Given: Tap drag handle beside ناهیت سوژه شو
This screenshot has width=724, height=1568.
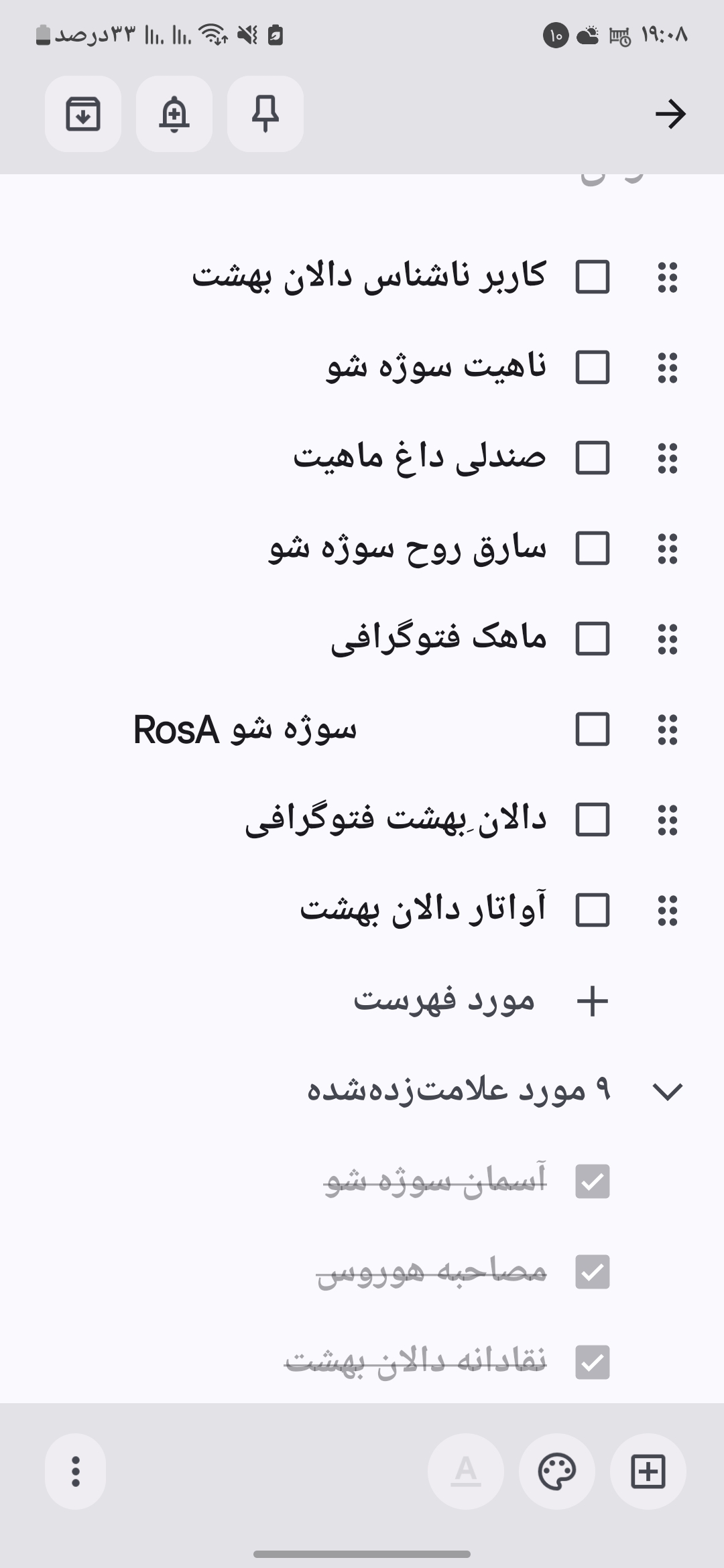Looking at the screenshot, I should [x=668, y=367].
